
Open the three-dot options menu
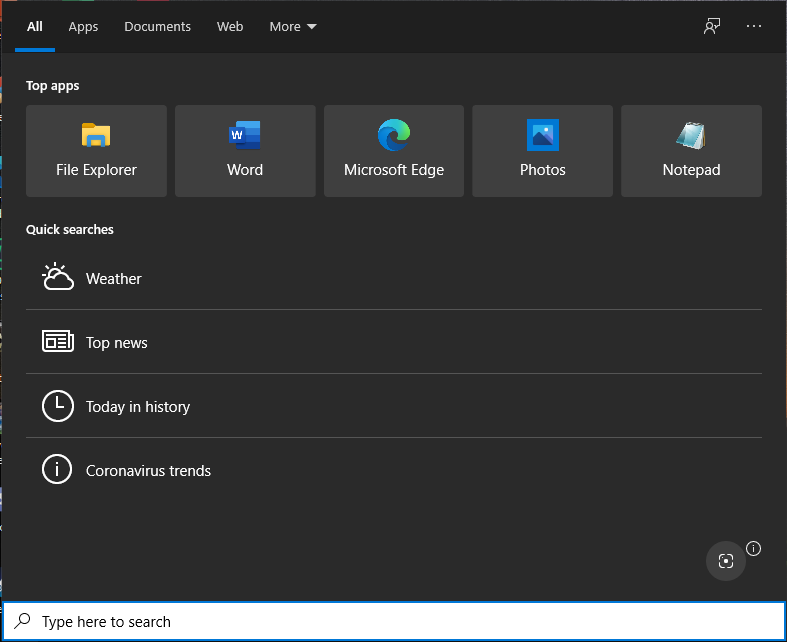click(754, 26)
